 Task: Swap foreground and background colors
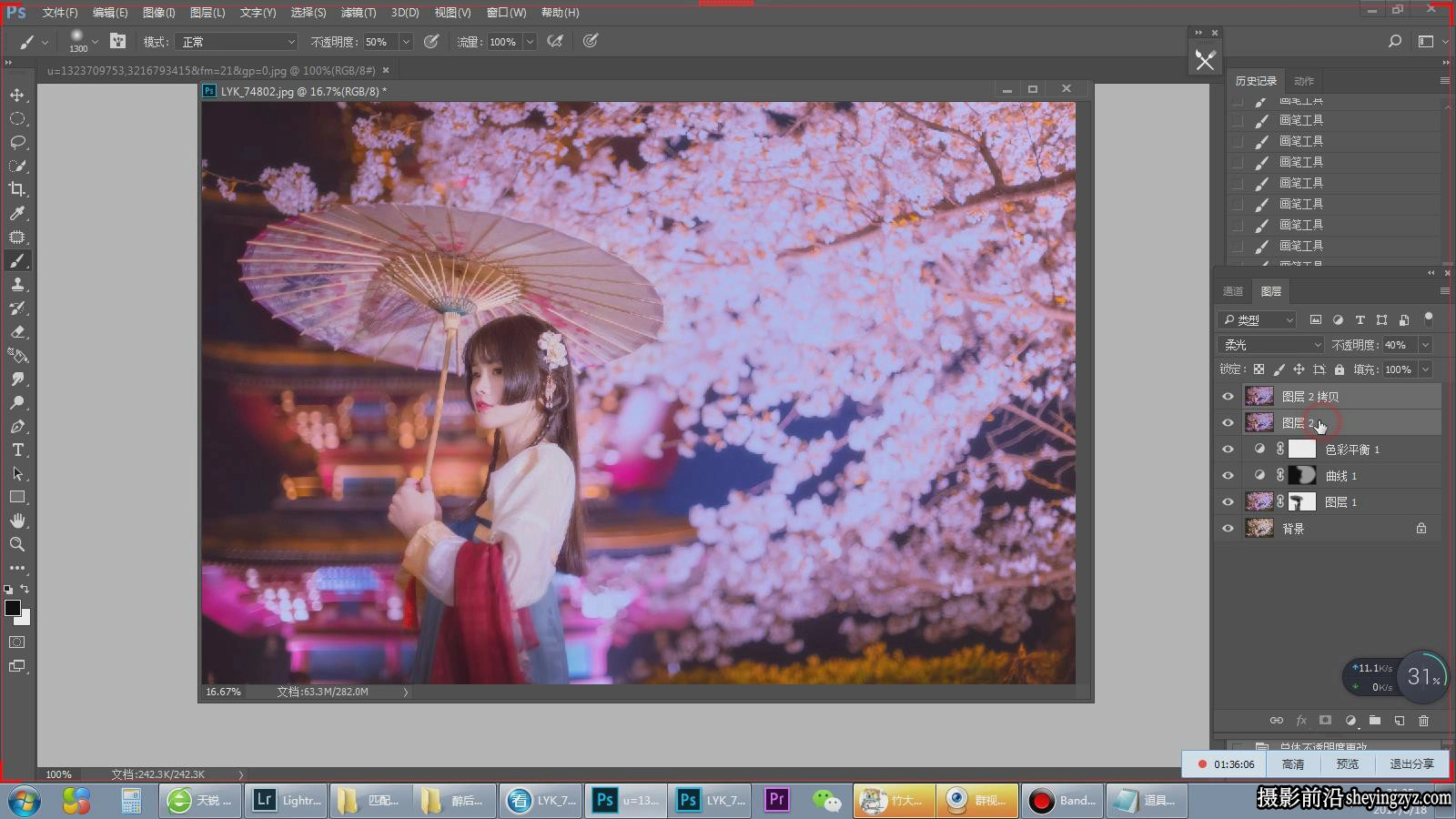pos(25,590)
